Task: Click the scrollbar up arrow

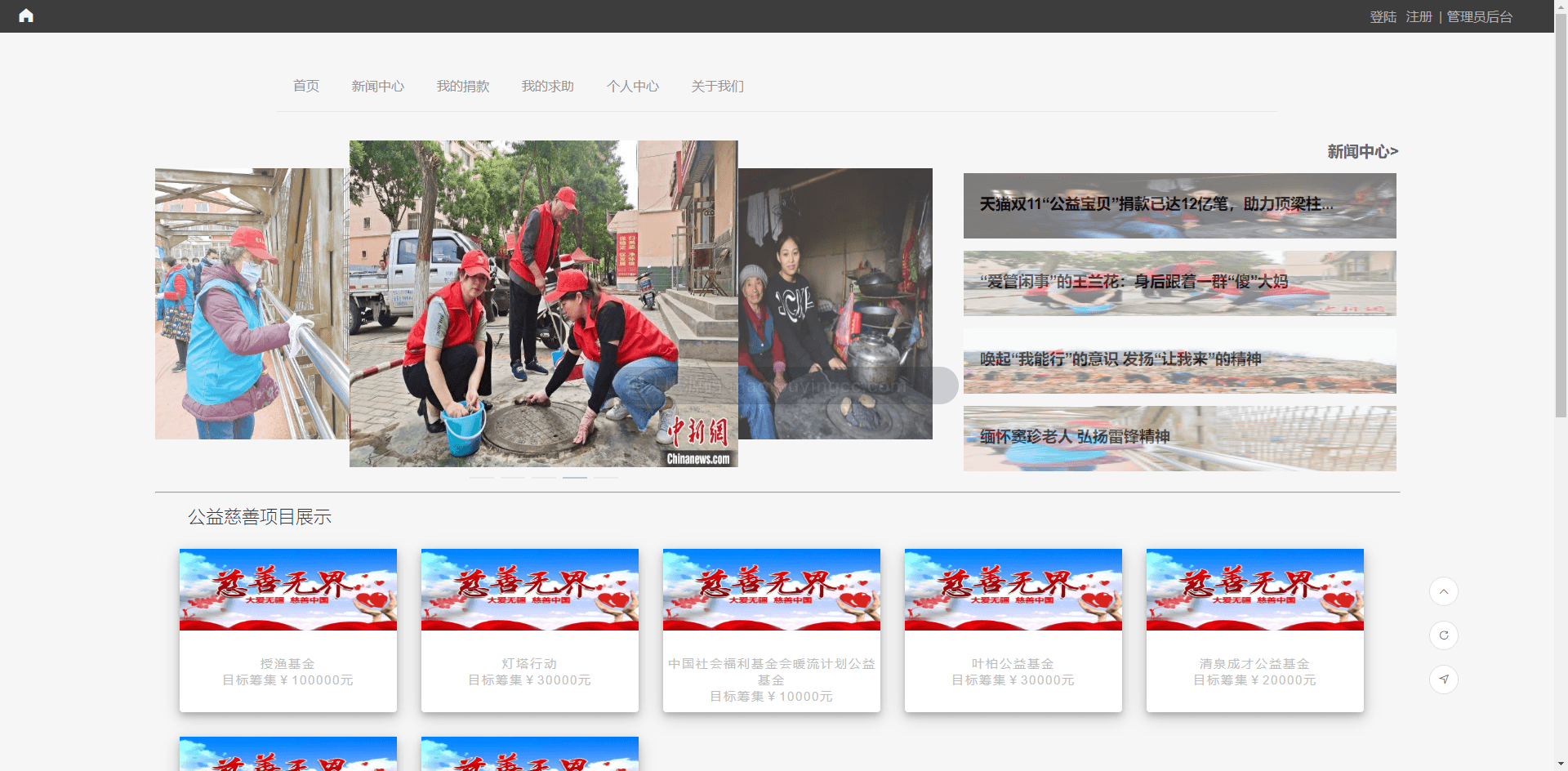Action: point(1561,7)
